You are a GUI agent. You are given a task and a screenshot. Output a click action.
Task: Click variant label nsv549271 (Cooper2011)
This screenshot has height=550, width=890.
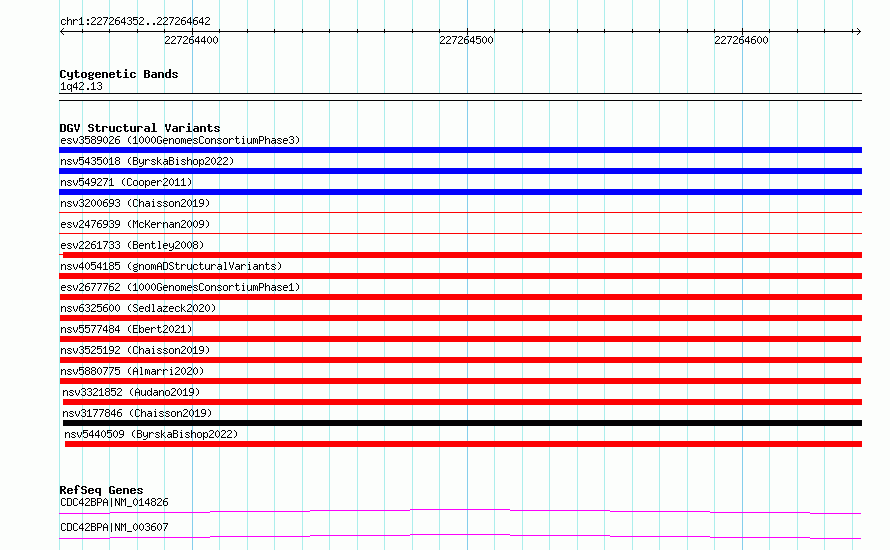[x=126, y=182]
